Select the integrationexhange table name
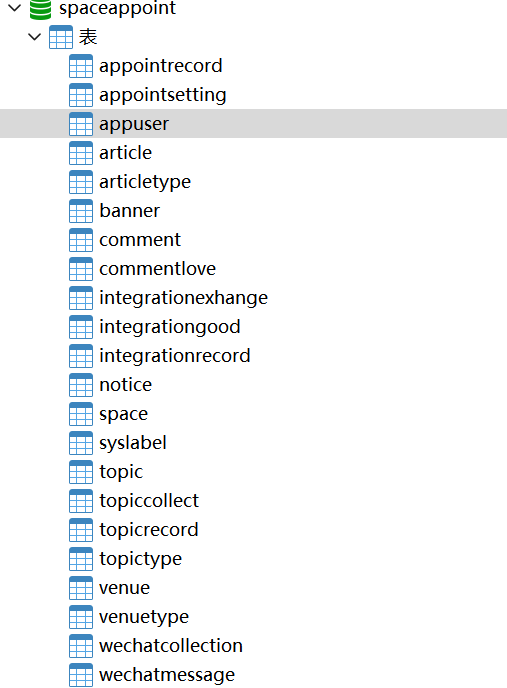The height and width of the screenshot is (688, 507). pyautogui.click(x=183, y=298)
